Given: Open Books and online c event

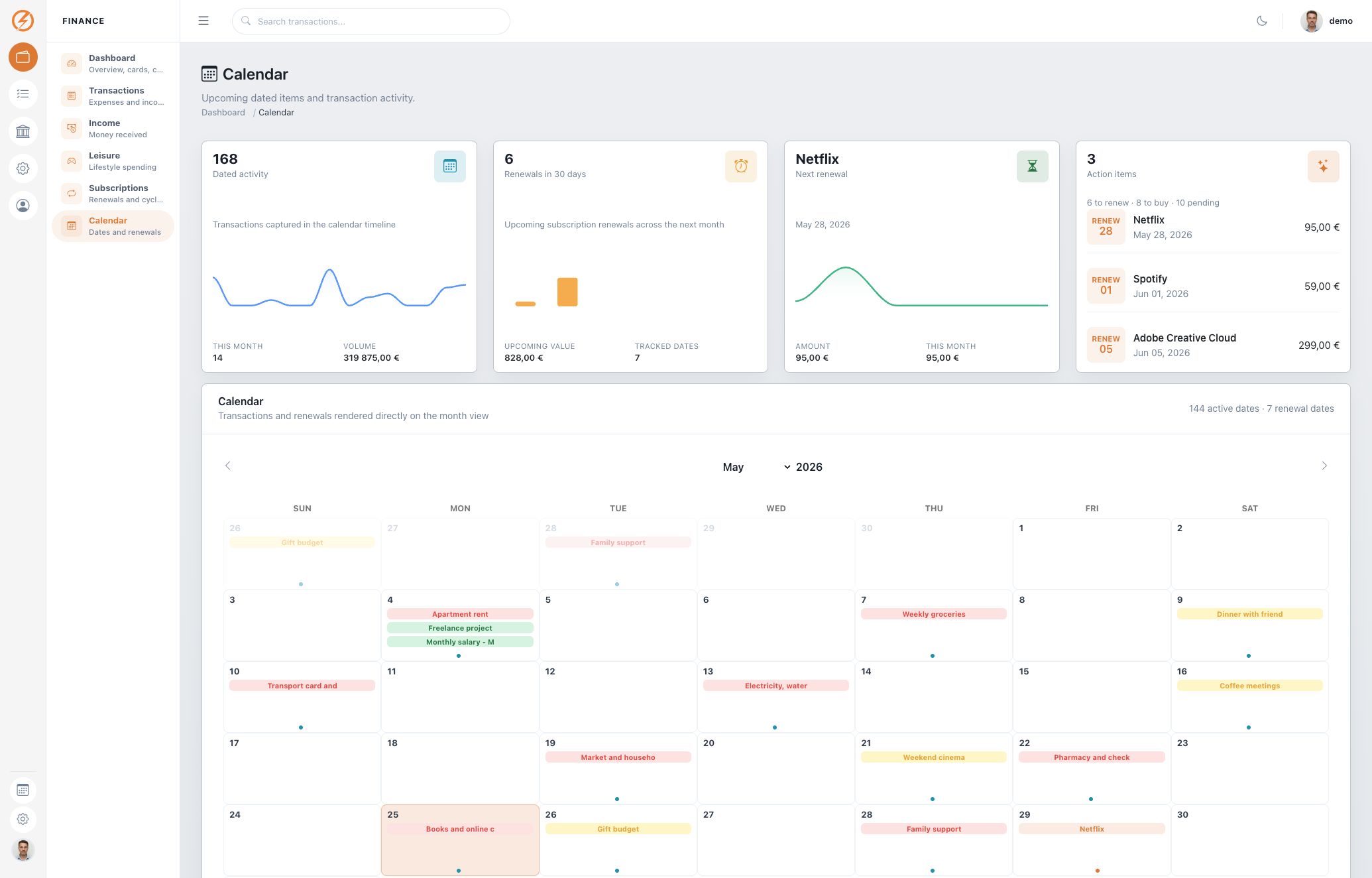Looking at the screenshot, I should pos(460,829).
